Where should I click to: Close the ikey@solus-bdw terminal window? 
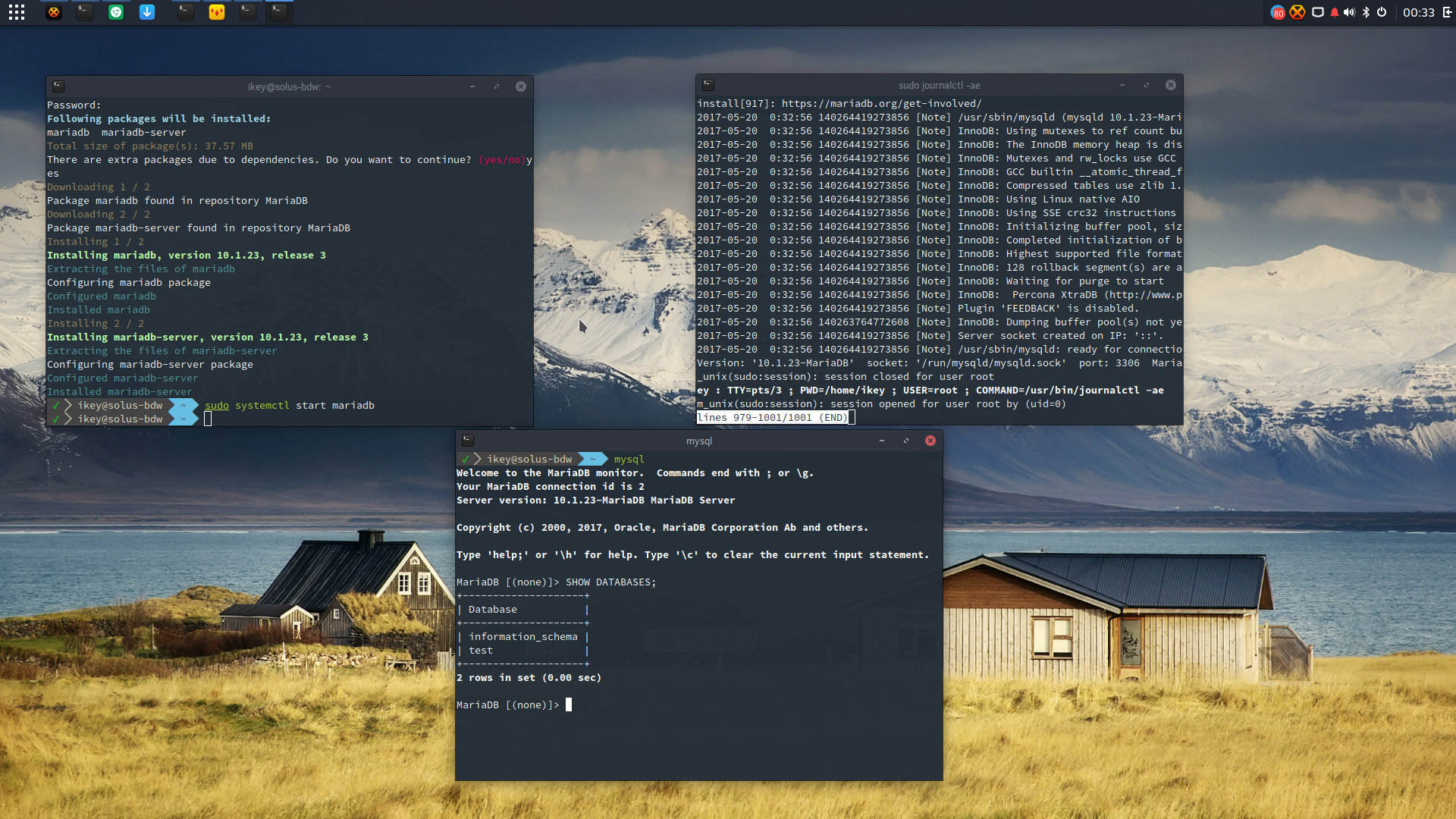tap(521, 86)
